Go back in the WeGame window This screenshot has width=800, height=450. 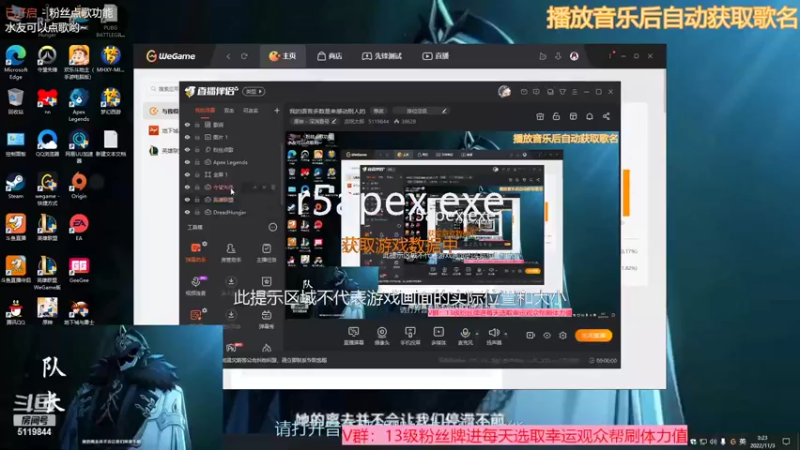(228, 56)
